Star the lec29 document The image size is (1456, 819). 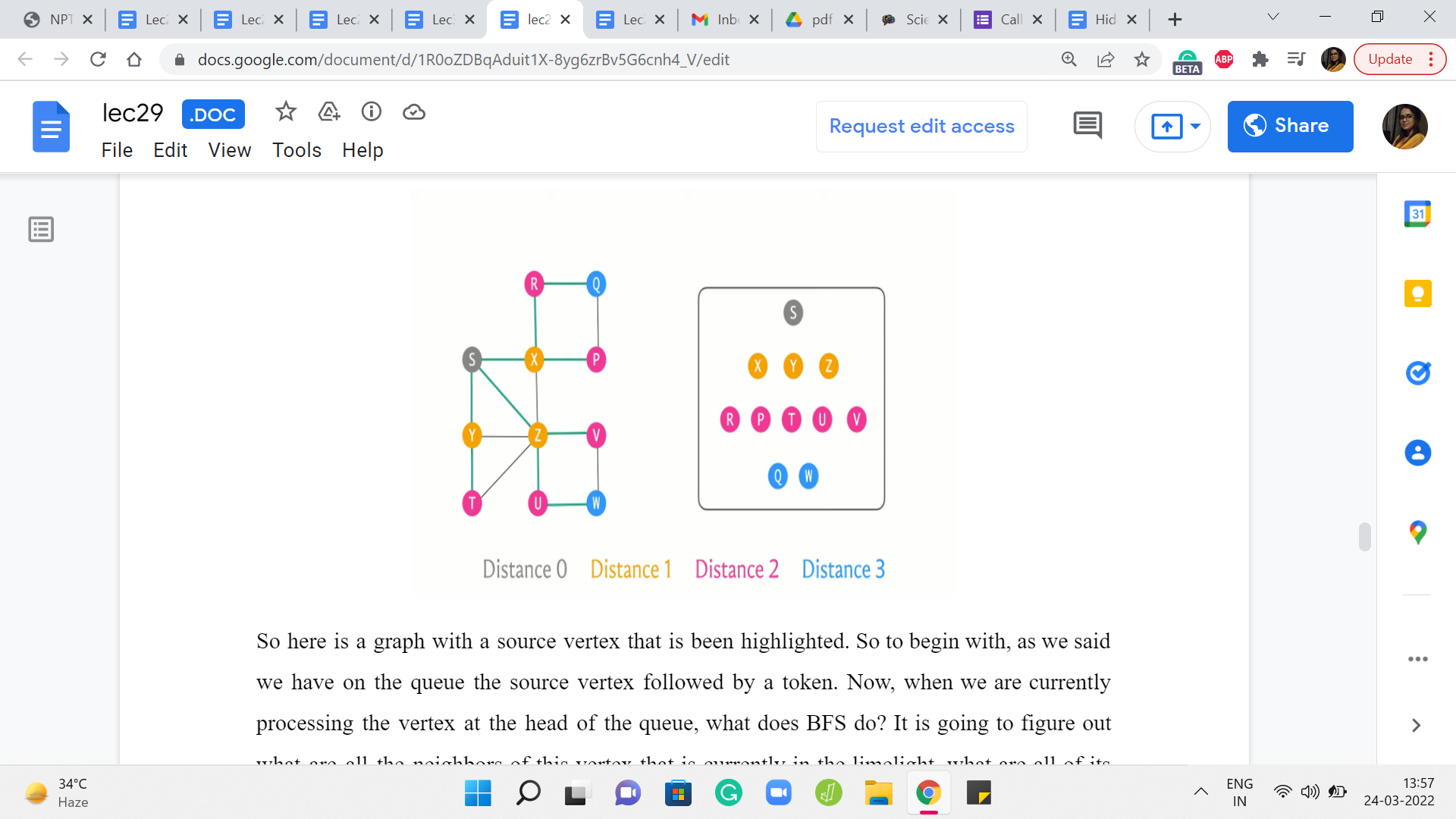point(285,112)
